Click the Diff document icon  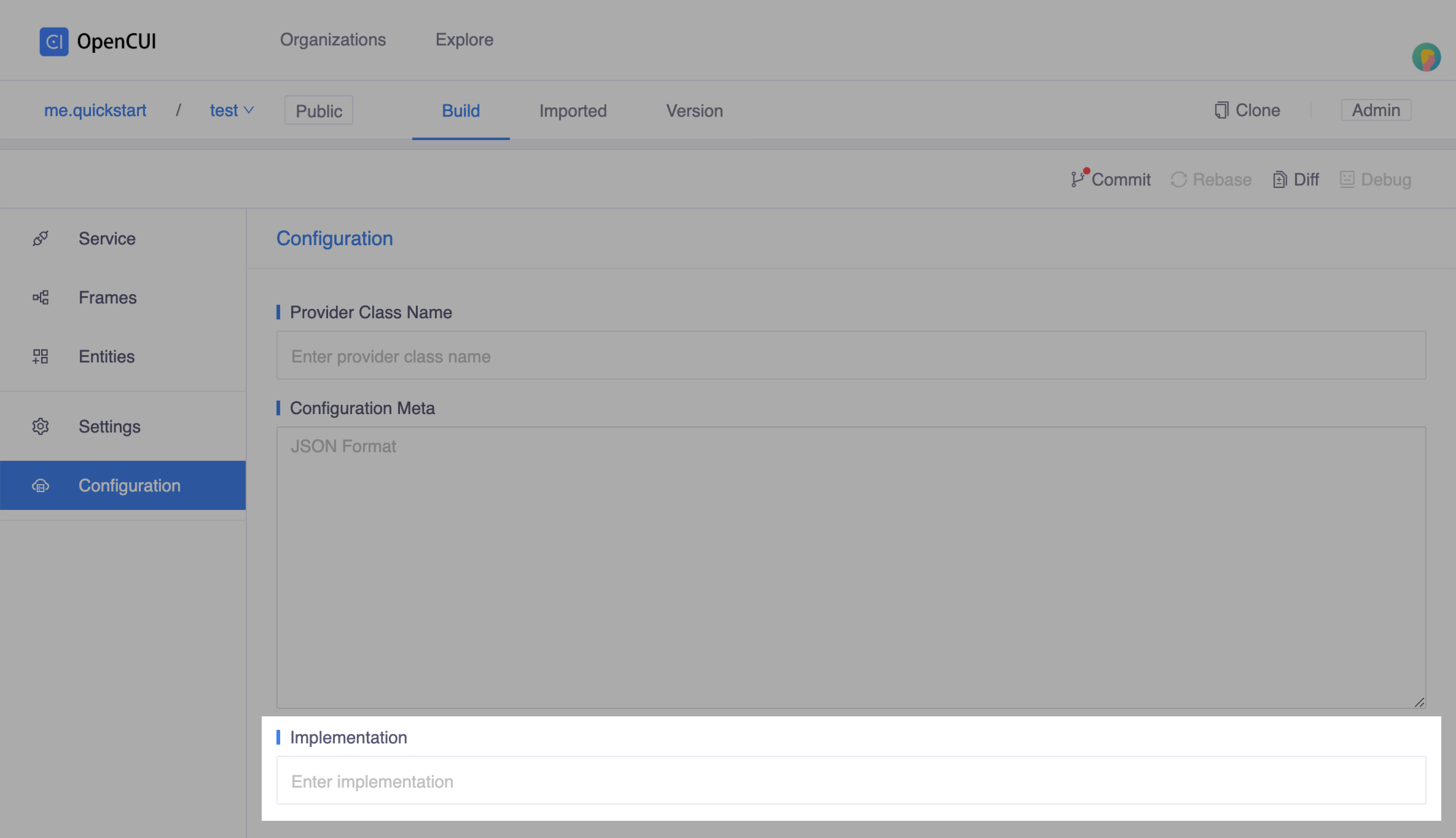point(1280,179)
